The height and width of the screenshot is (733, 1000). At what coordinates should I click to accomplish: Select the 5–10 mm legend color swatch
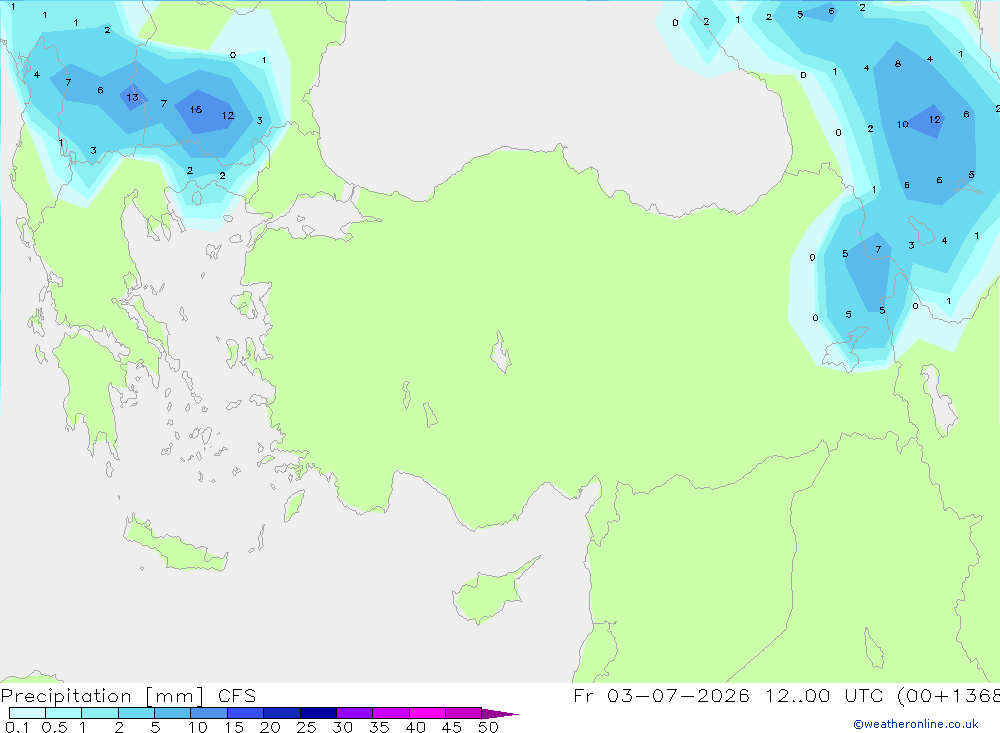(173, 713)
